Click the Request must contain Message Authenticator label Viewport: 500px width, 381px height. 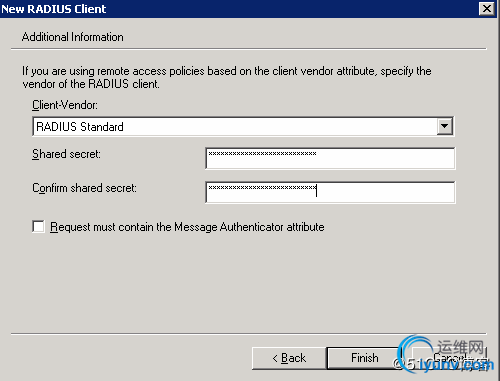(187, 227)
